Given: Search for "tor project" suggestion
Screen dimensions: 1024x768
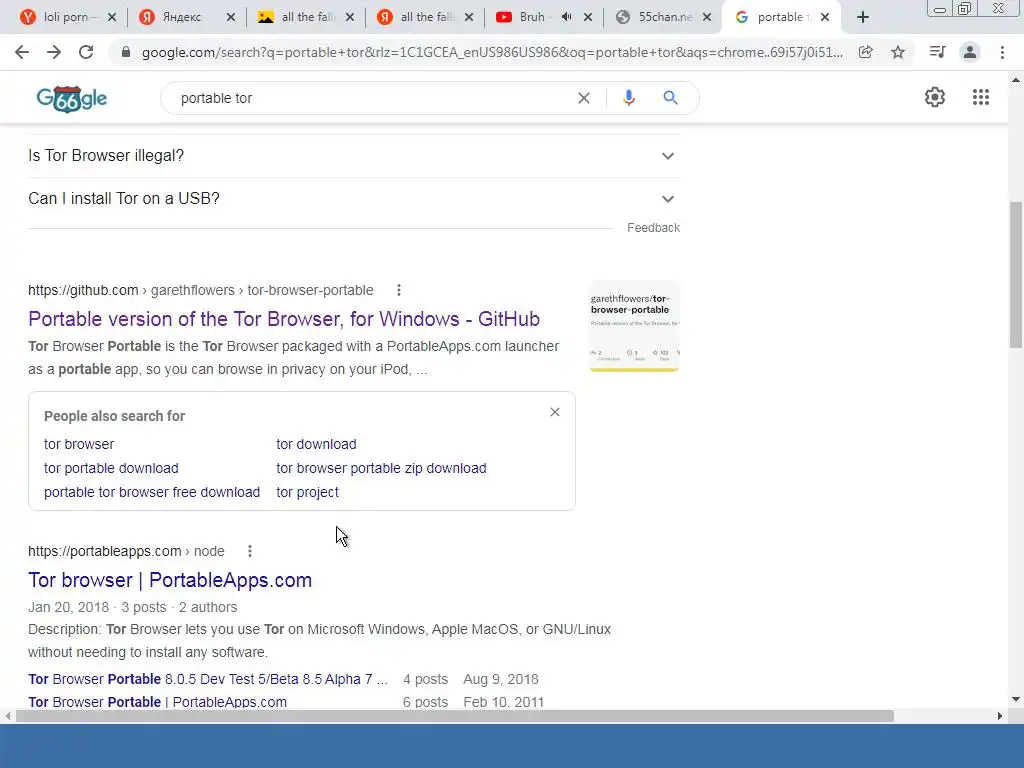Looking at the screenshot, I should (x=308, y=492).
